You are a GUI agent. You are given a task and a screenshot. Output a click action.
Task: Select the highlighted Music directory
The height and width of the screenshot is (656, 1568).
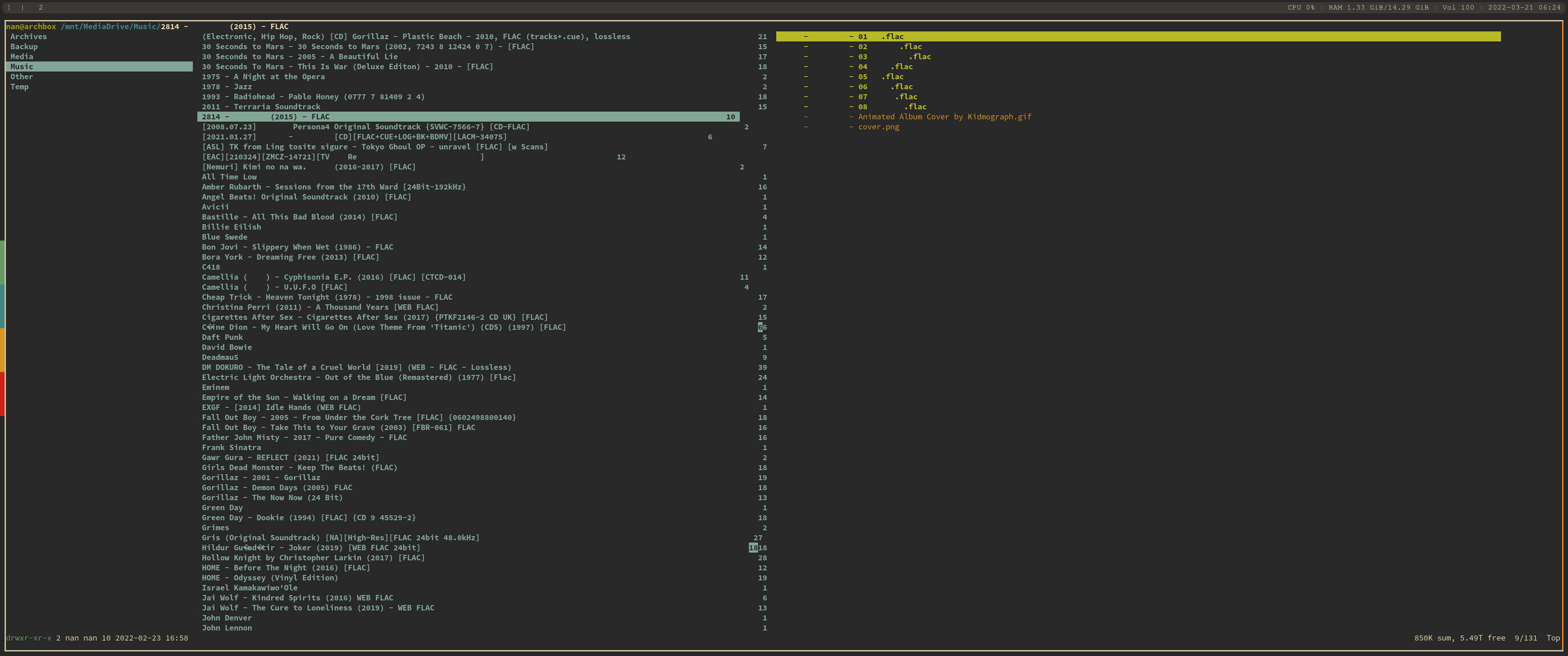[x=99, y=67]
